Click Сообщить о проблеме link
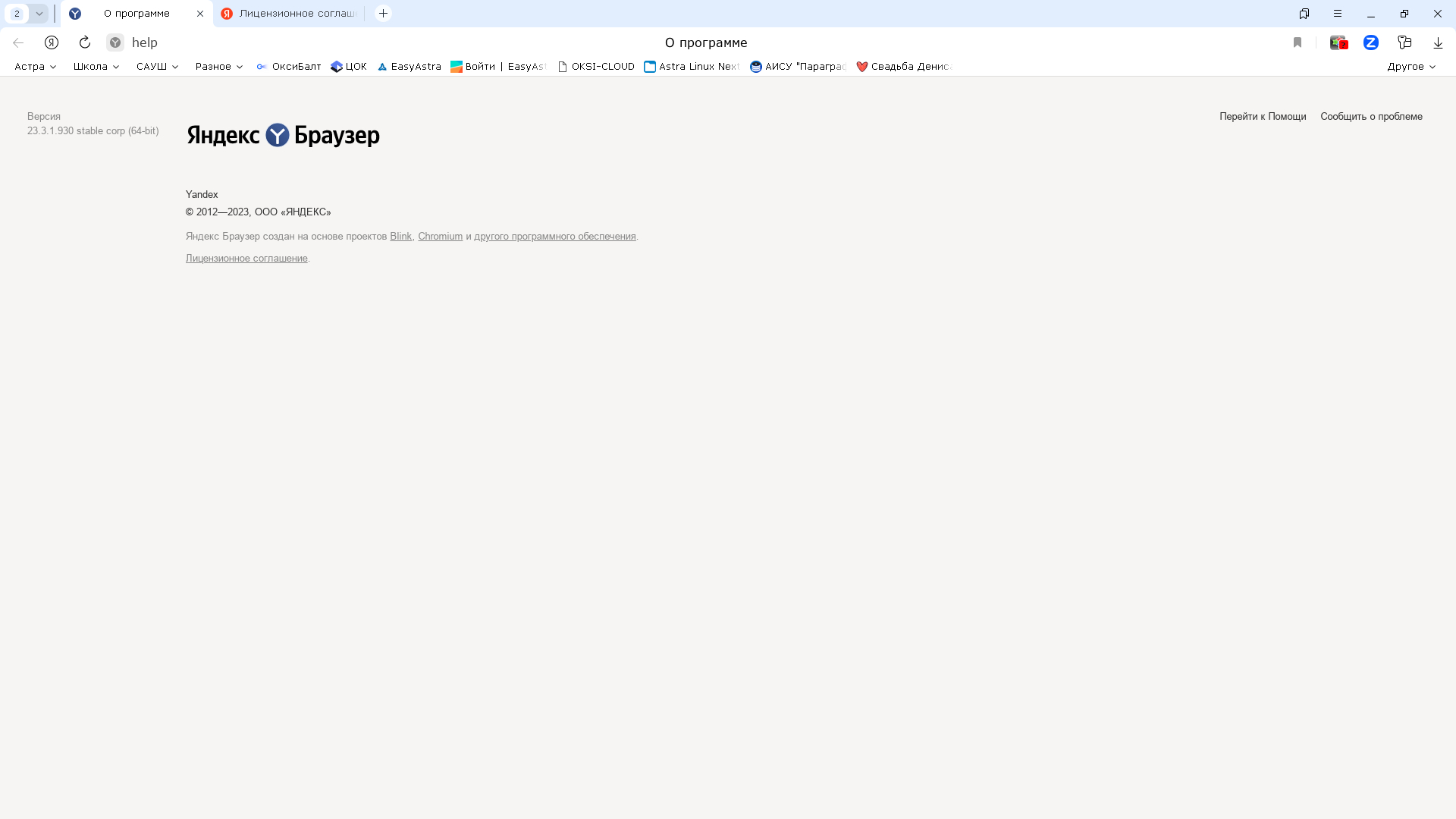 1371,117
